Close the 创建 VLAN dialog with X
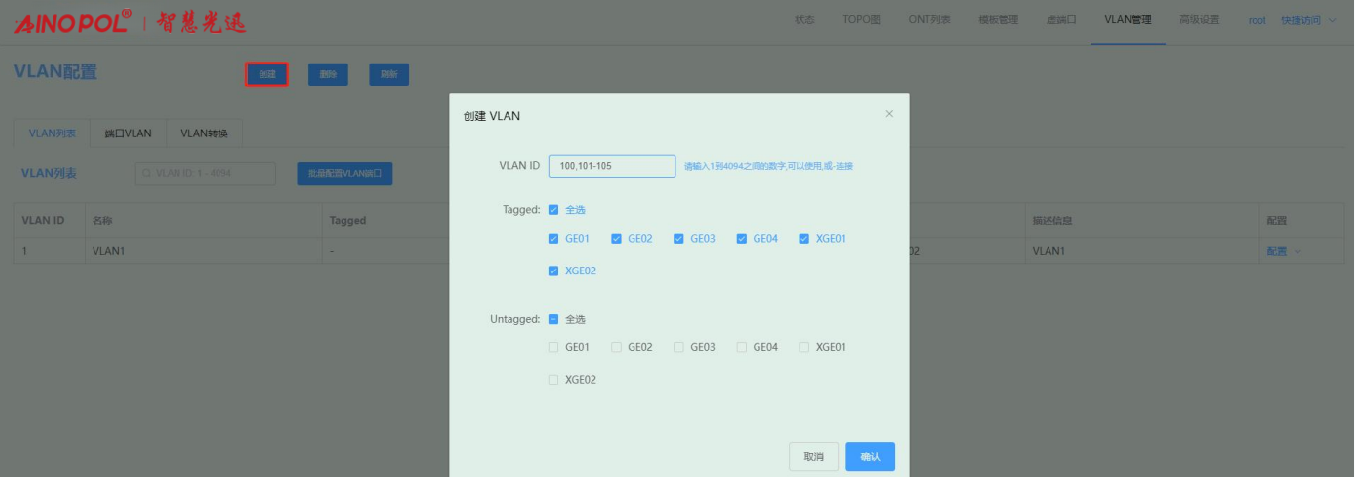Screen dimensions: 1355x477 (x=889, y=114)
